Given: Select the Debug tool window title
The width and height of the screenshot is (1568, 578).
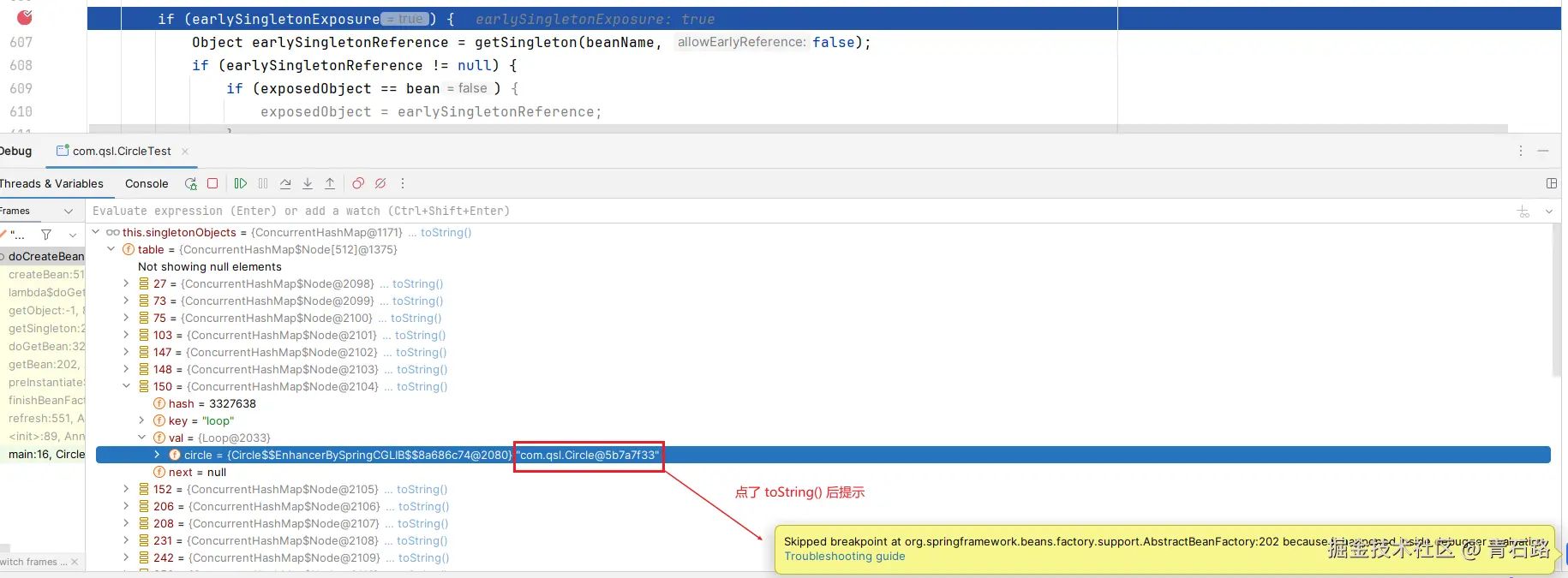Looking at the screenshot, I should (15, 152).
